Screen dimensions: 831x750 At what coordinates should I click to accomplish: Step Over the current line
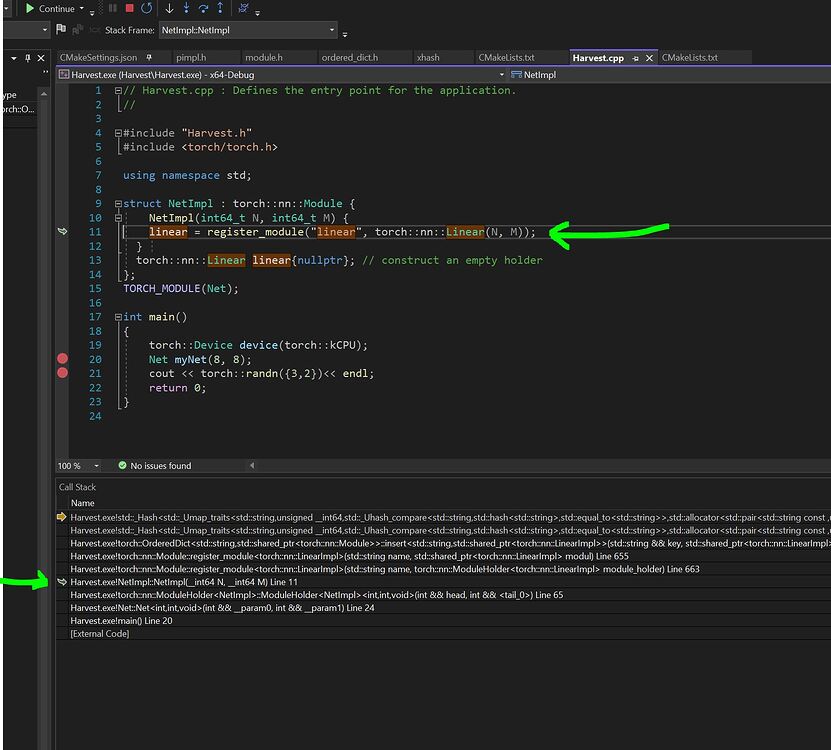tap(203, 9)
